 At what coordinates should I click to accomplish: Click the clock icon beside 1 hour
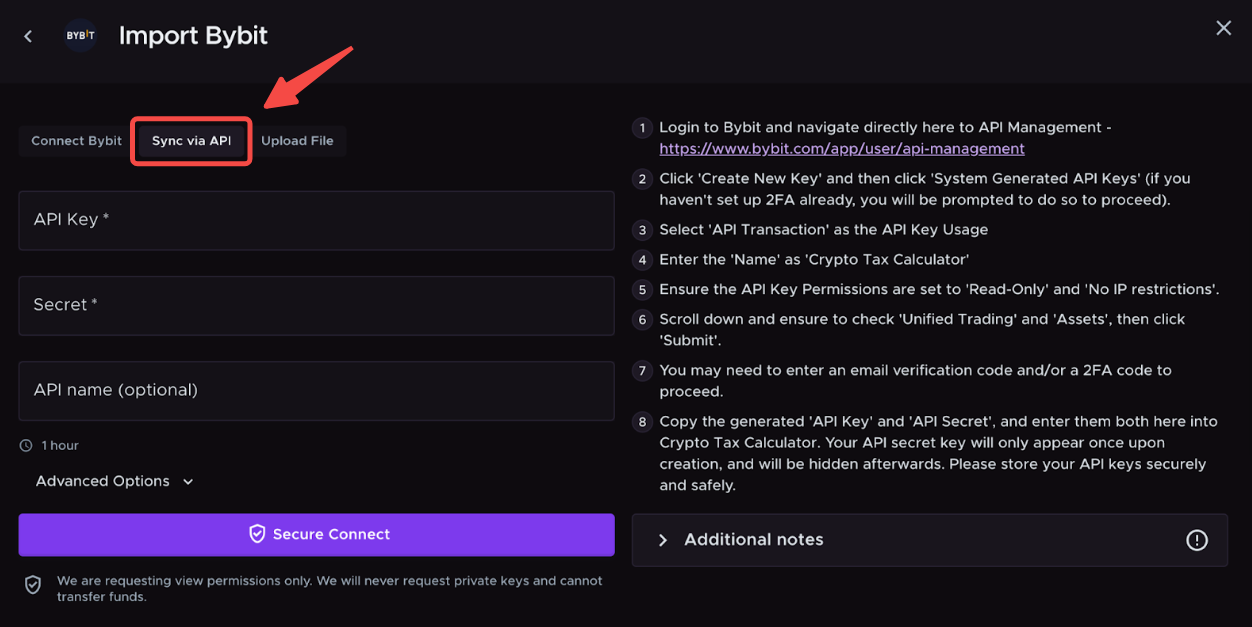coord(26,446)
